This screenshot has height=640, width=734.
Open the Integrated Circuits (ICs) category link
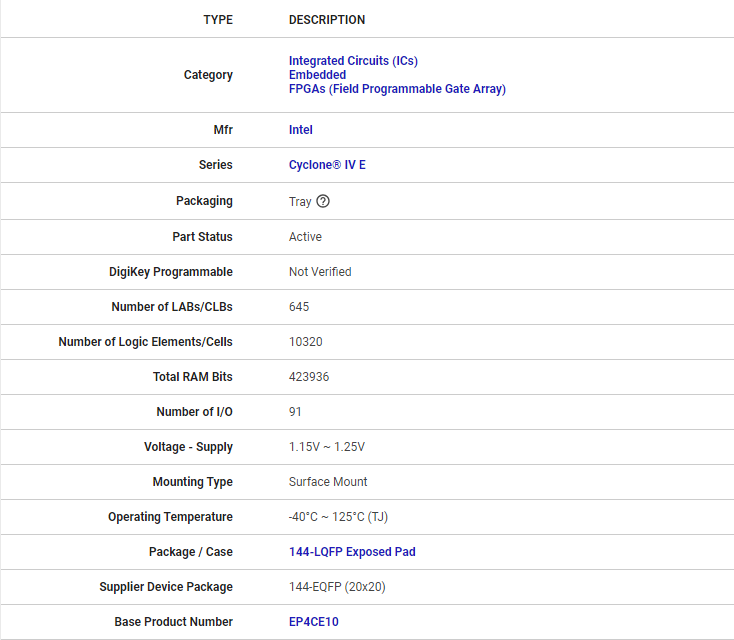pyautogui.click(x=353, y=61)
